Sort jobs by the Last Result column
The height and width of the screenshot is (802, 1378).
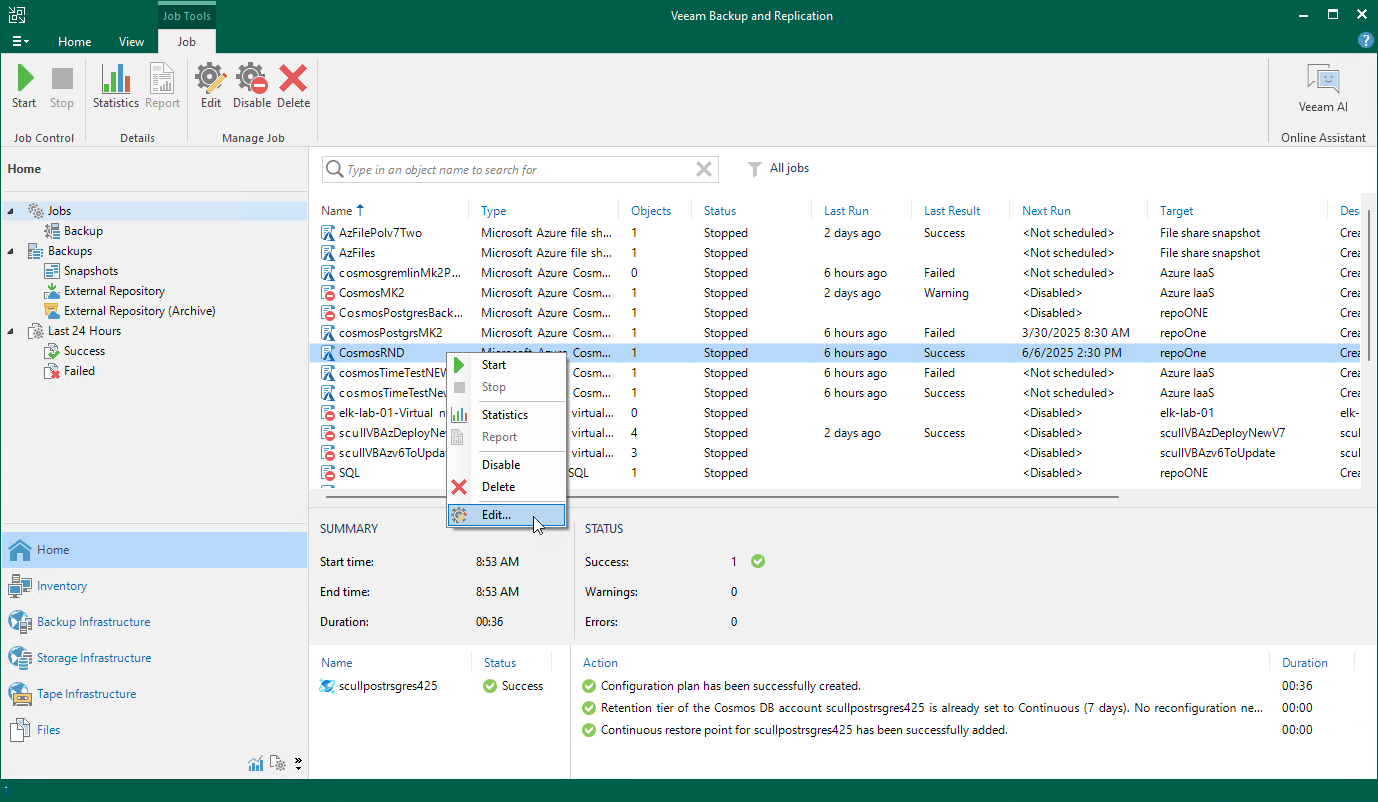pyautogui.click(x=952, y=211)
